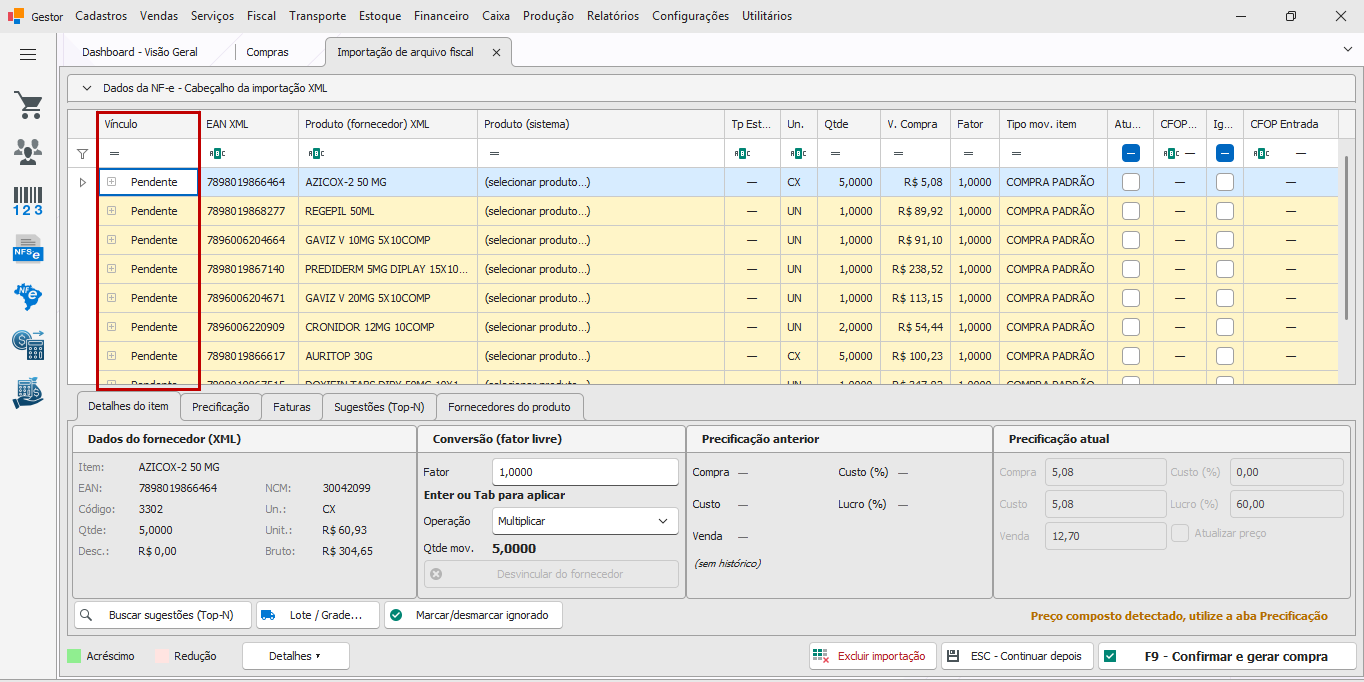Tick the Atu checkbox in GAVIZ V 10MG row
Screen dimensions: 1364x682
(x=1131, y=240)
